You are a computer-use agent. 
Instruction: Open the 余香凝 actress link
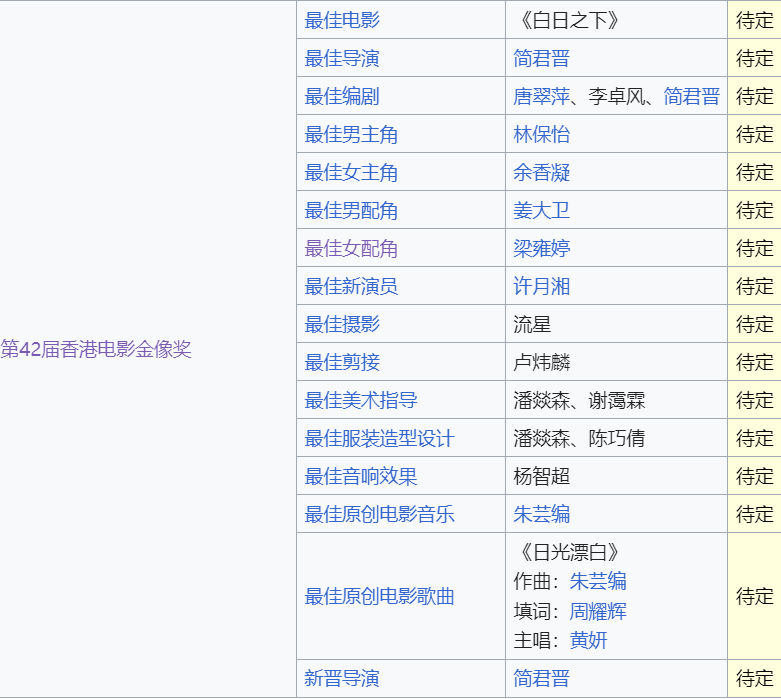pyautogui.click(x=541, y=172)
